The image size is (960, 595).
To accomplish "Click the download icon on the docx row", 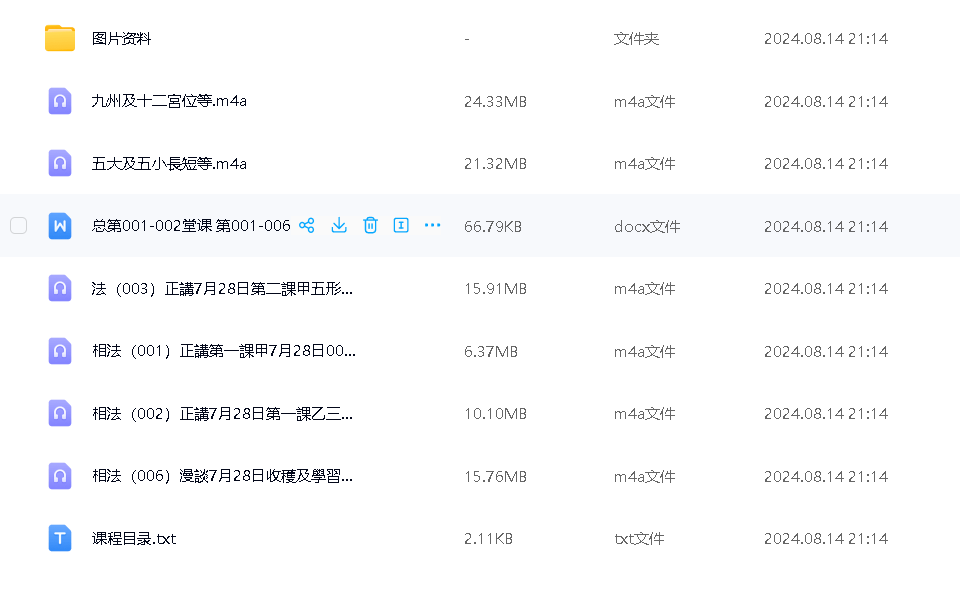I will 339,225.
